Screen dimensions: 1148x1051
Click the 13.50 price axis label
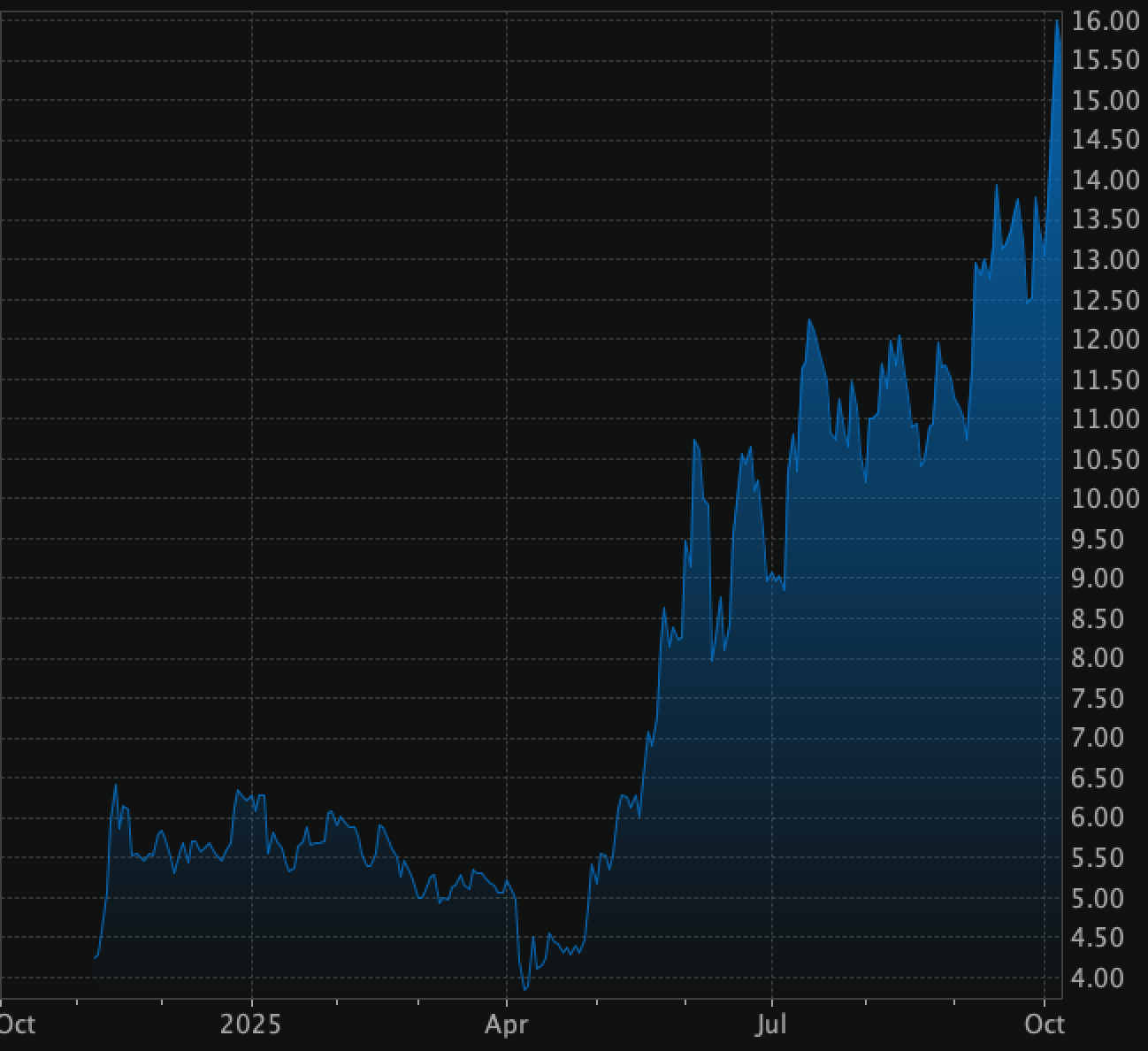click(x=1106, y=220)
